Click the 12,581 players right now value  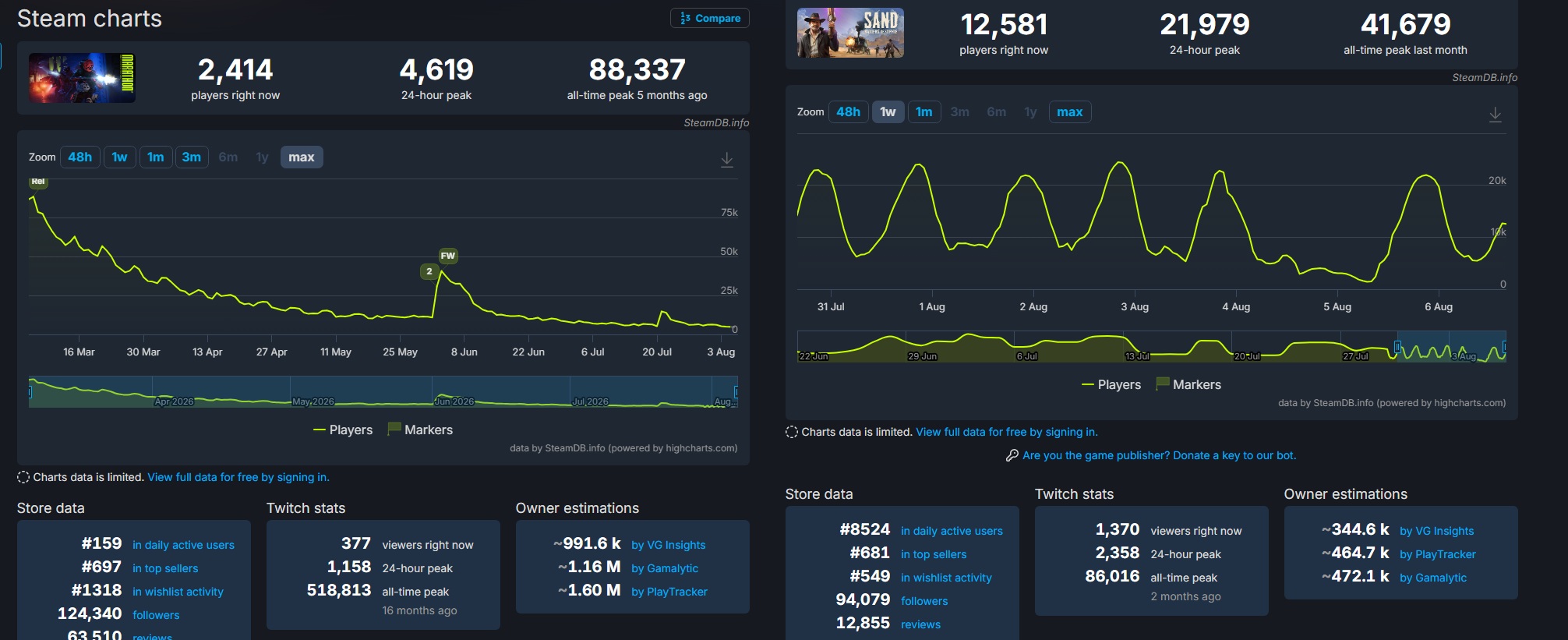1004,25
